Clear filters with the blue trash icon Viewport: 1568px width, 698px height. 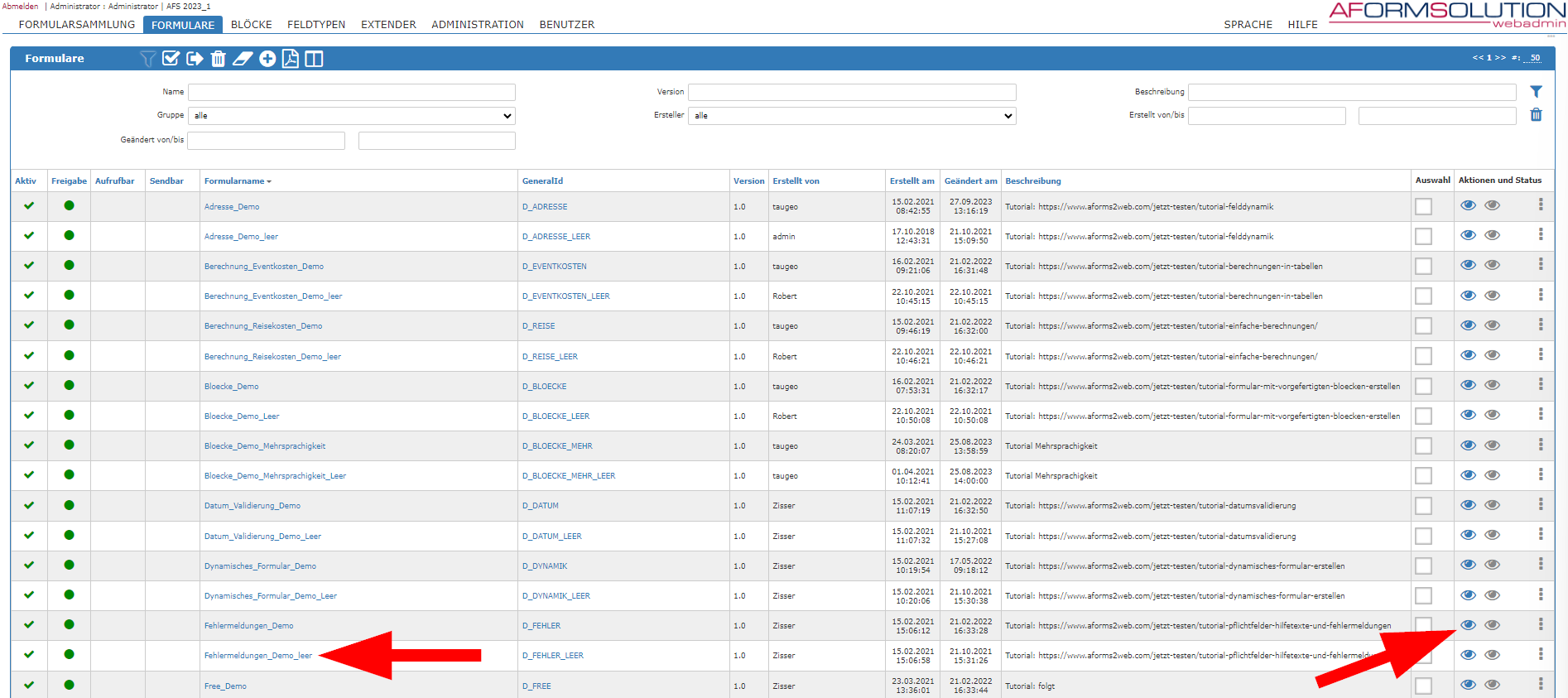click(x=1536, y=115)
